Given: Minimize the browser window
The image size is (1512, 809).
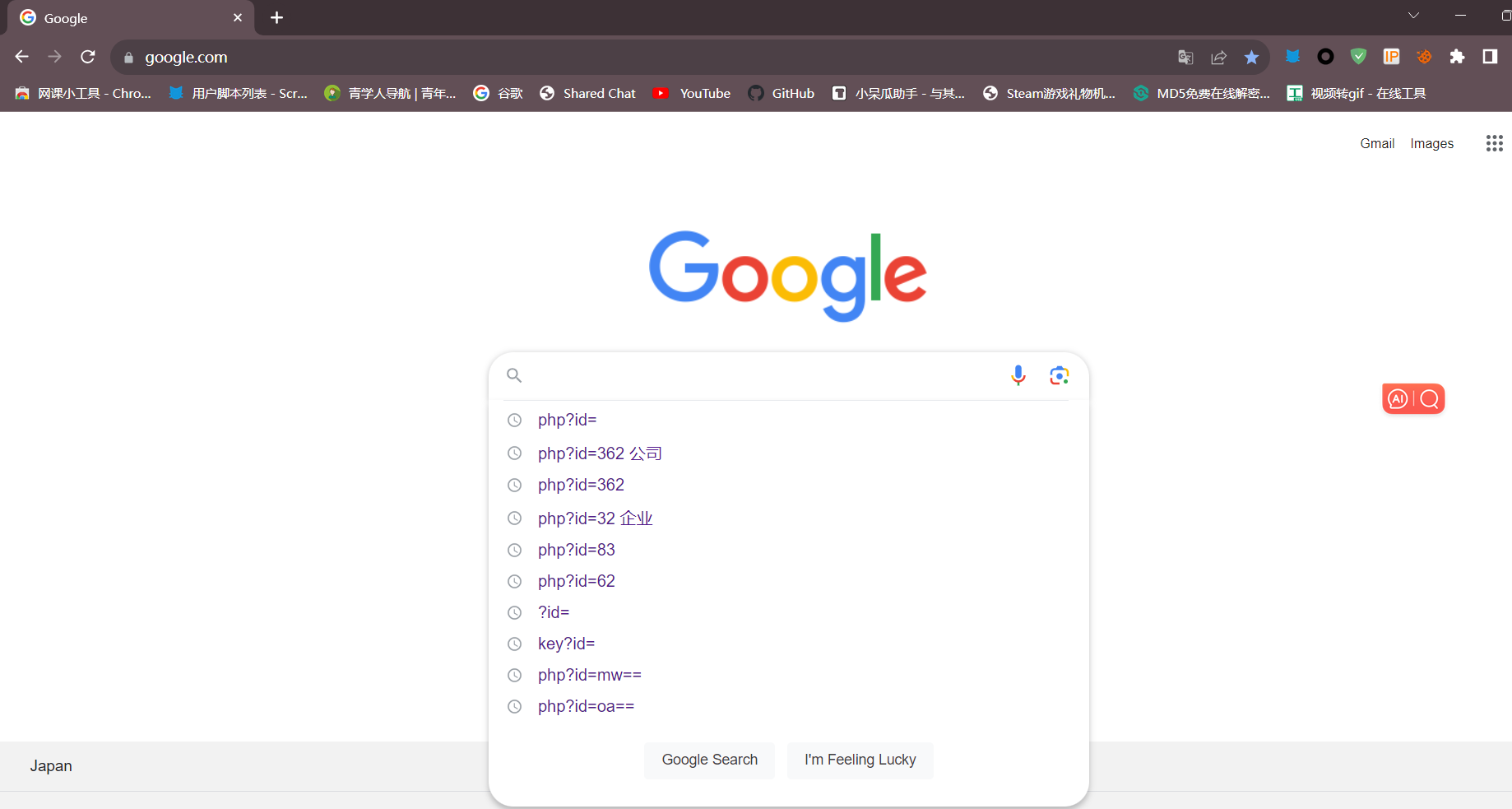Looking at the screenshot, I should pos(1460,15).
